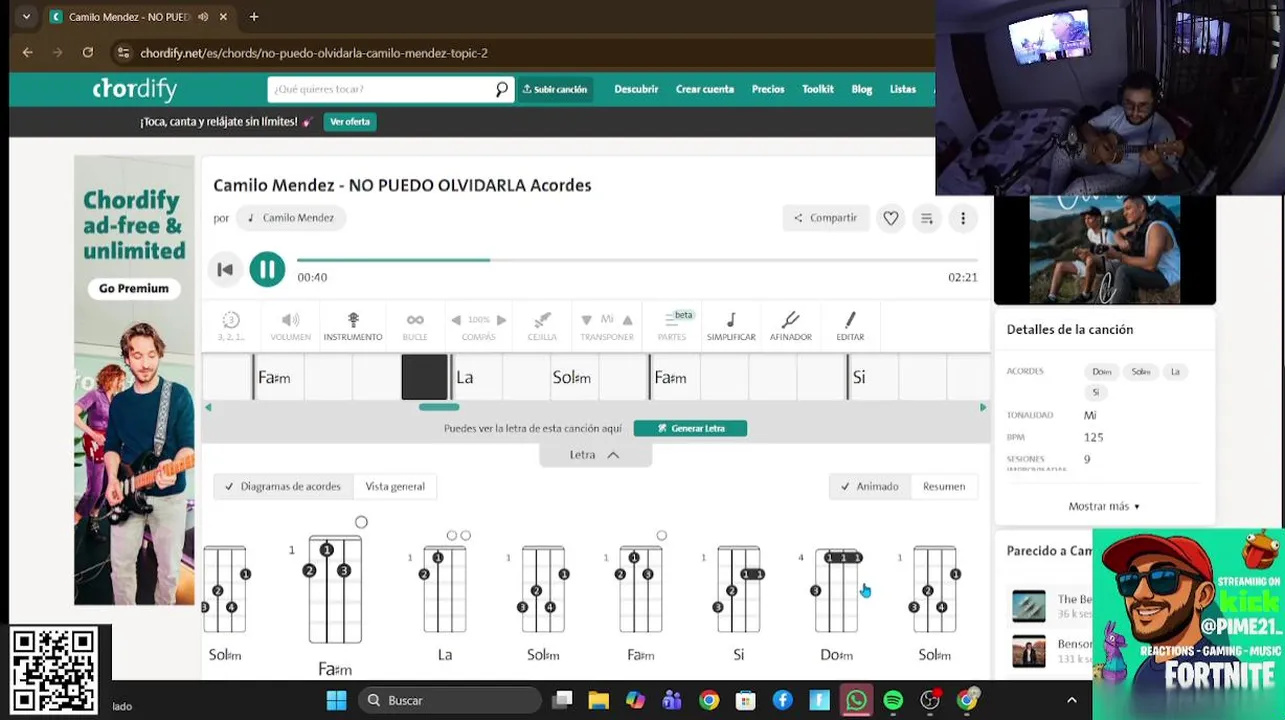This screenshot has height=720, width=1285.
Task: Click the search magnifier in Chordify bar
Action: (502, 89)
